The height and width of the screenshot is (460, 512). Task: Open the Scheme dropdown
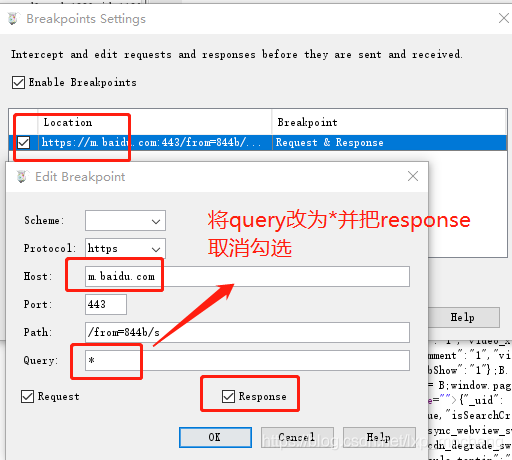125,220
